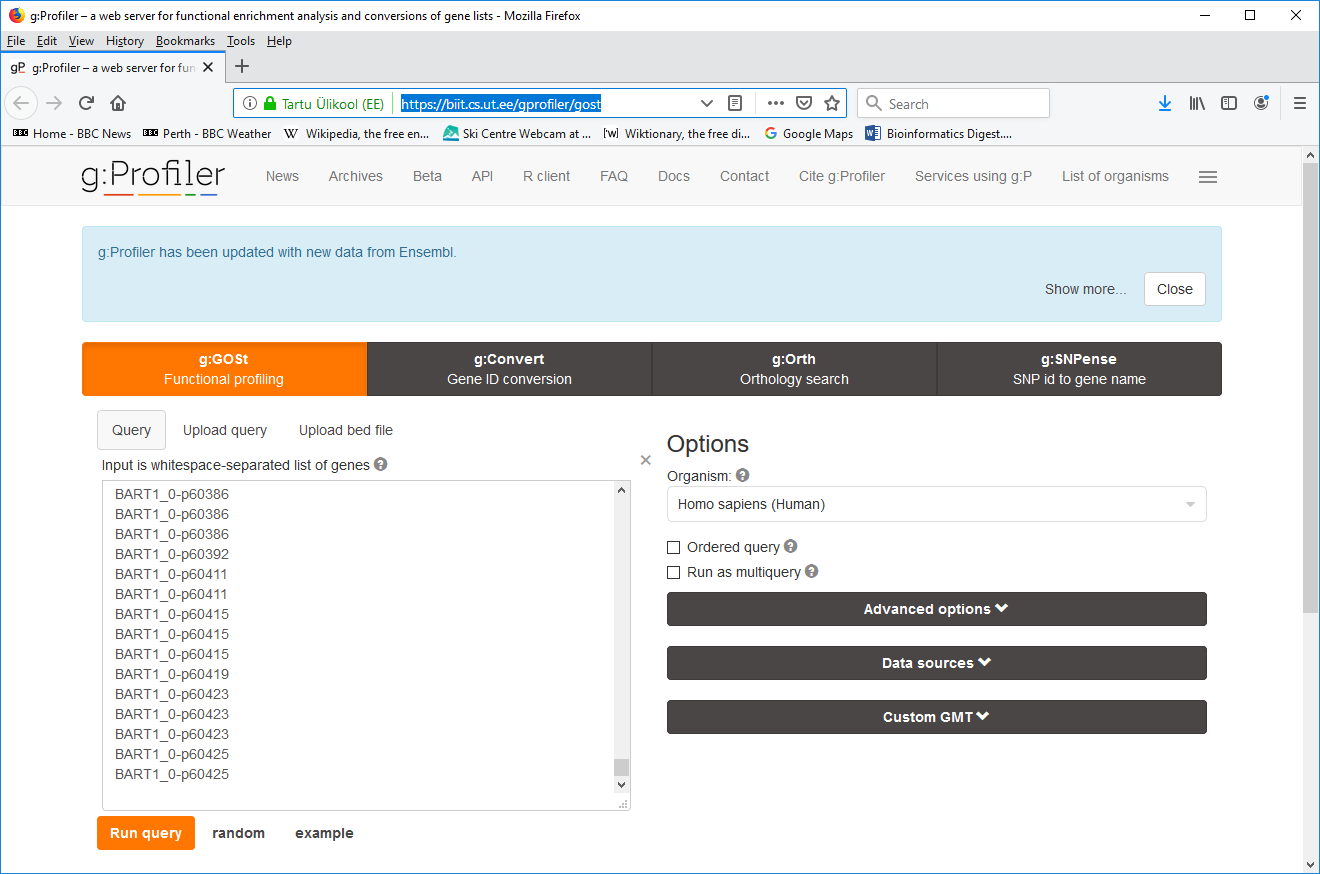
Task: Enable Run as multiquery checkbox
Action: (x=674, y=572)
